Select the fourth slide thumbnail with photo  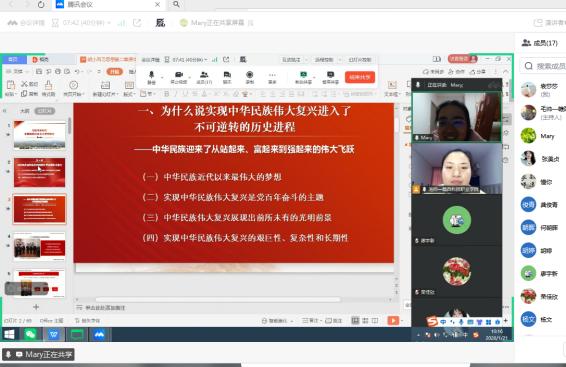point(39,246)
